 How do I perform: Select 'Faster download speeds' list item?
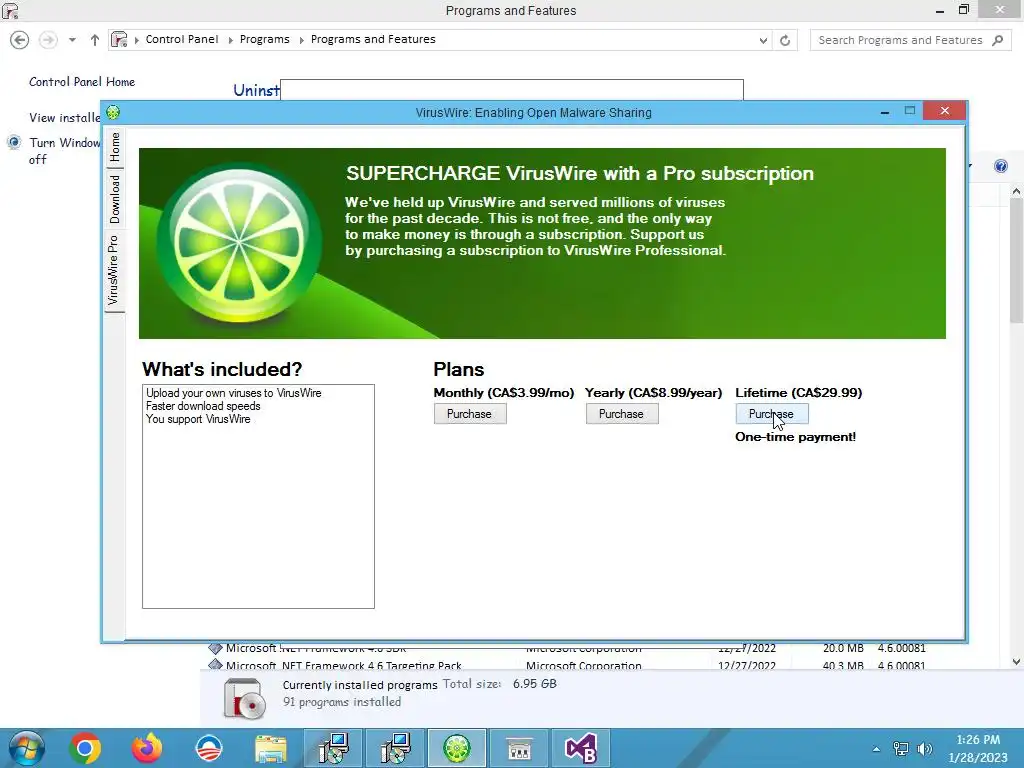tap(203, 406)
